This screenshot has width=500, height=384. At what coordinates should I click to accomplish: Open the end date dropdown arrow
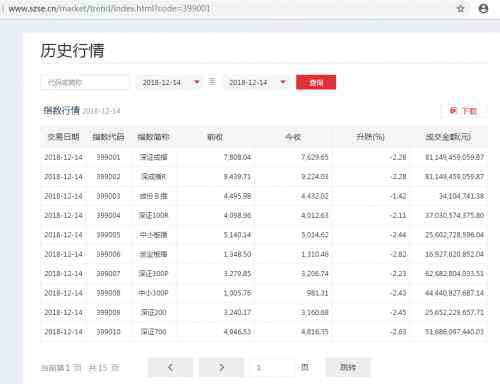click(x=283, y=82)
